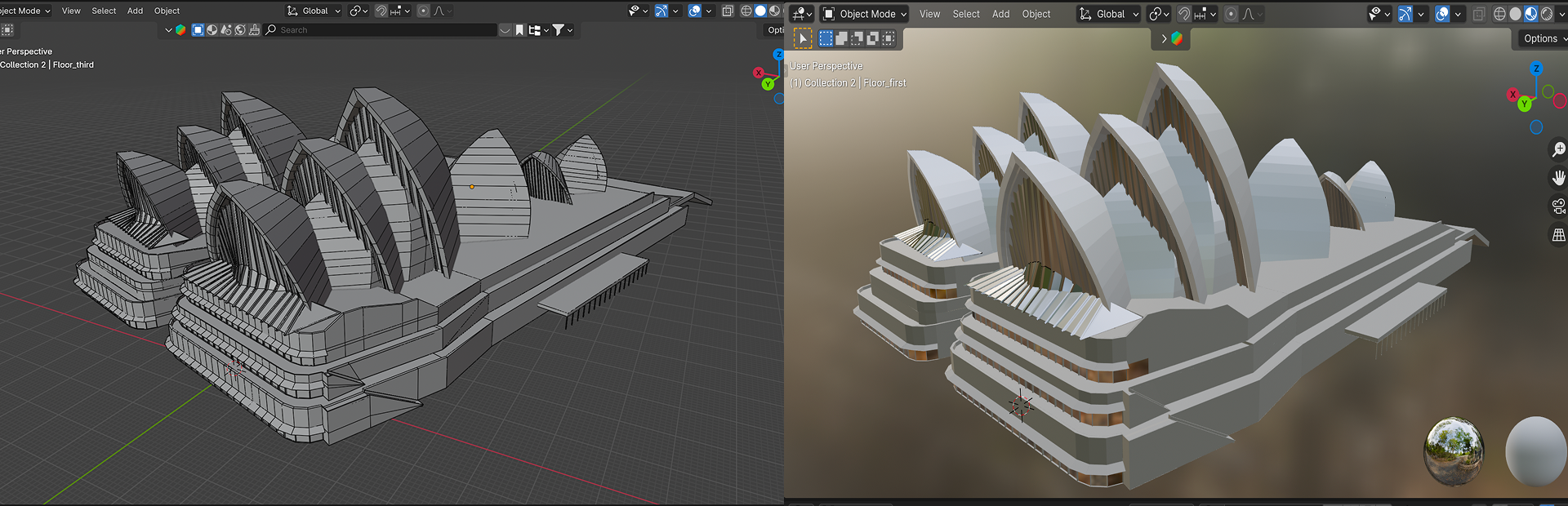The width and height of the screenshot is (1568, 506).
Task: Click X axis on right viewport gizmo
Action: (x=1512, y=95)
